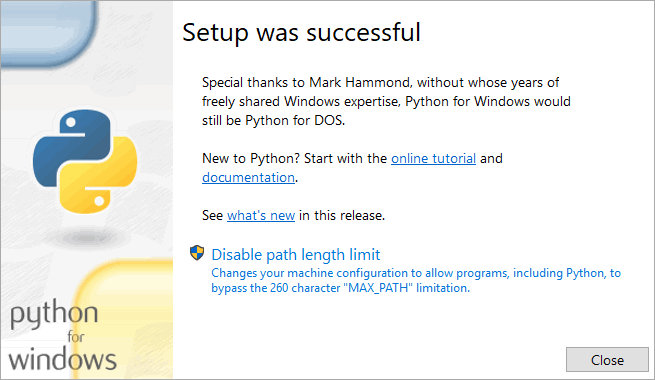
Task: Open the documentation link
Action: [249, 178]
